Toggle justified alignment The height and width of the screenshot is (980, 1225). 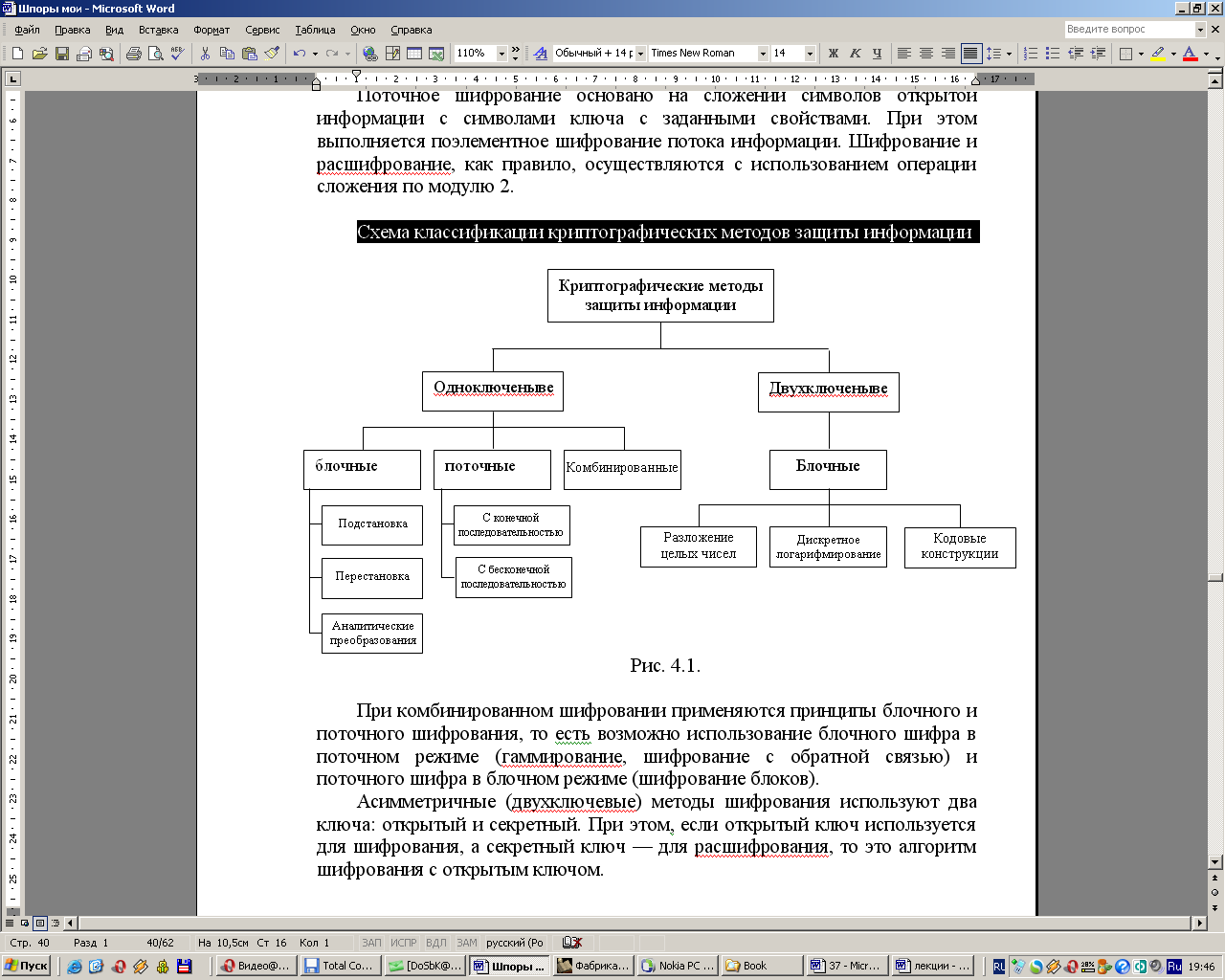pyautogui.click(x=970, y=54)
